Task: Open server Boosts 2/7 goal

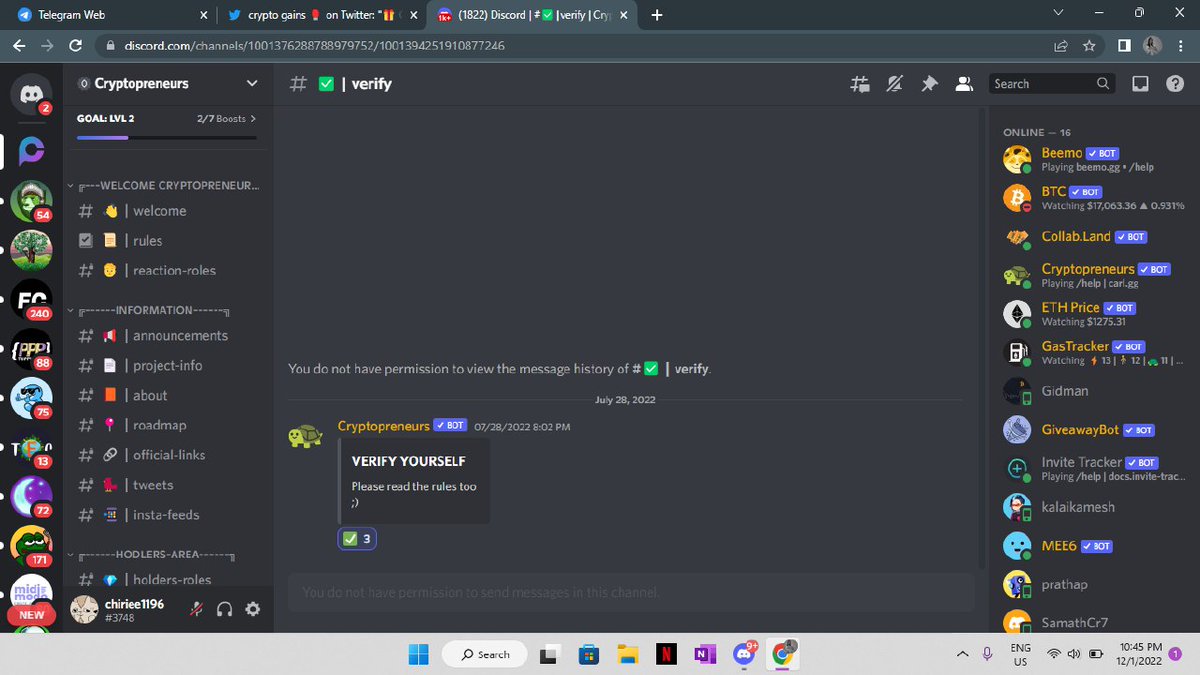Action: pos(226,118)
